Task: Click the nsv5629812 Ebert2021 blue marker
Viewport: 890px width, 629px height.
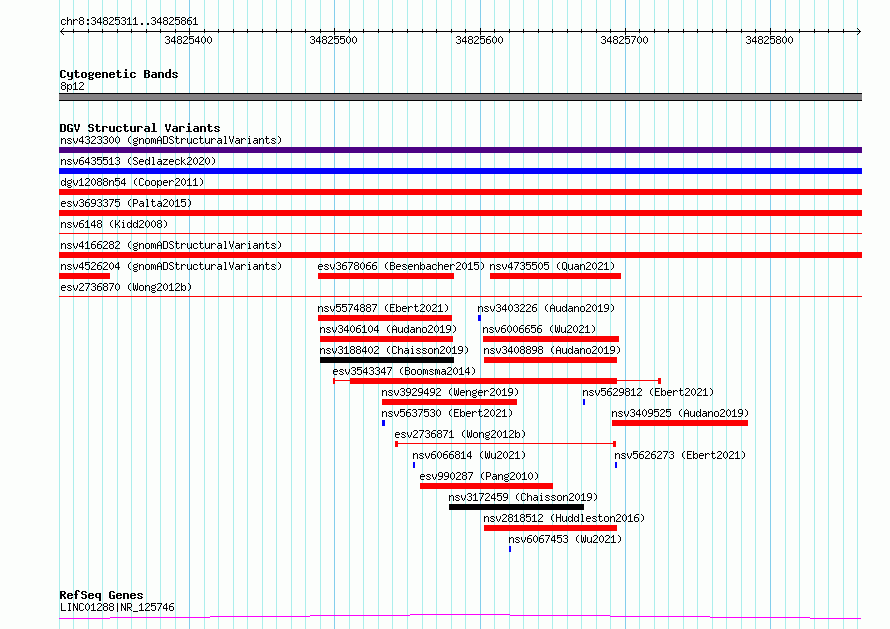Action: pos(584,402)
